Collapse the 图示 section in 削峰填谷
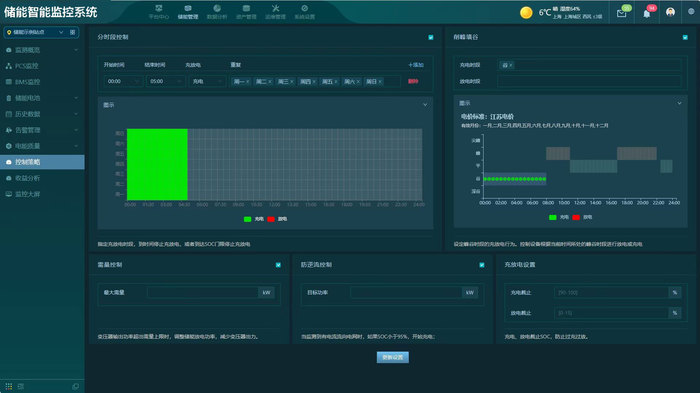The height and width of the screenshot is (393, 700). pos(679,103)
